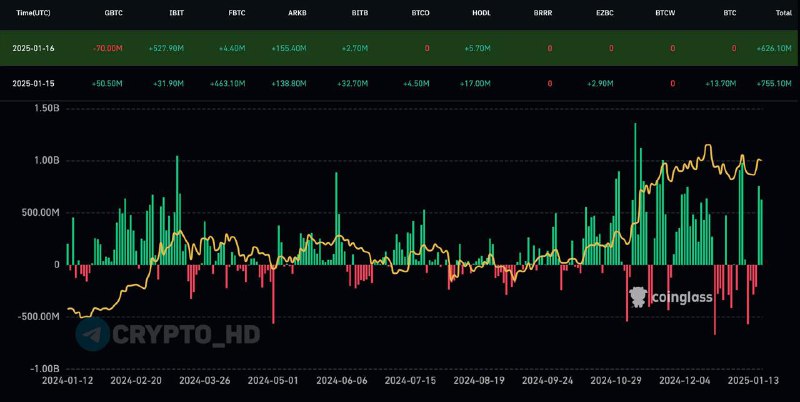Click the -70.00M GBTC outflow value
This screenshot has height=402, width=800.
point(108,48)
